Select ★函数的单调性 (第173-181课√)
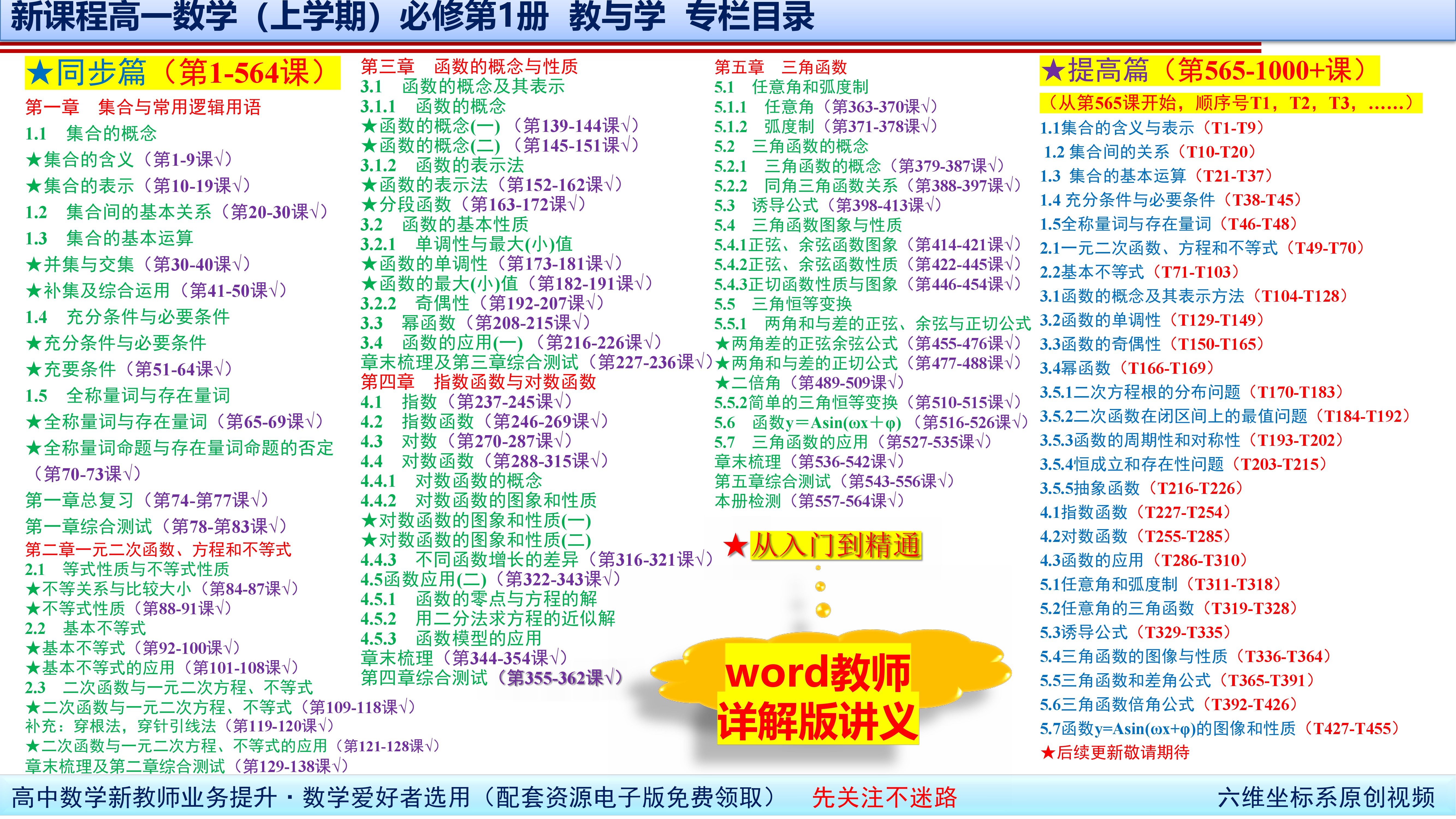The image size is (1456, 819). click(x=492, y=264)
